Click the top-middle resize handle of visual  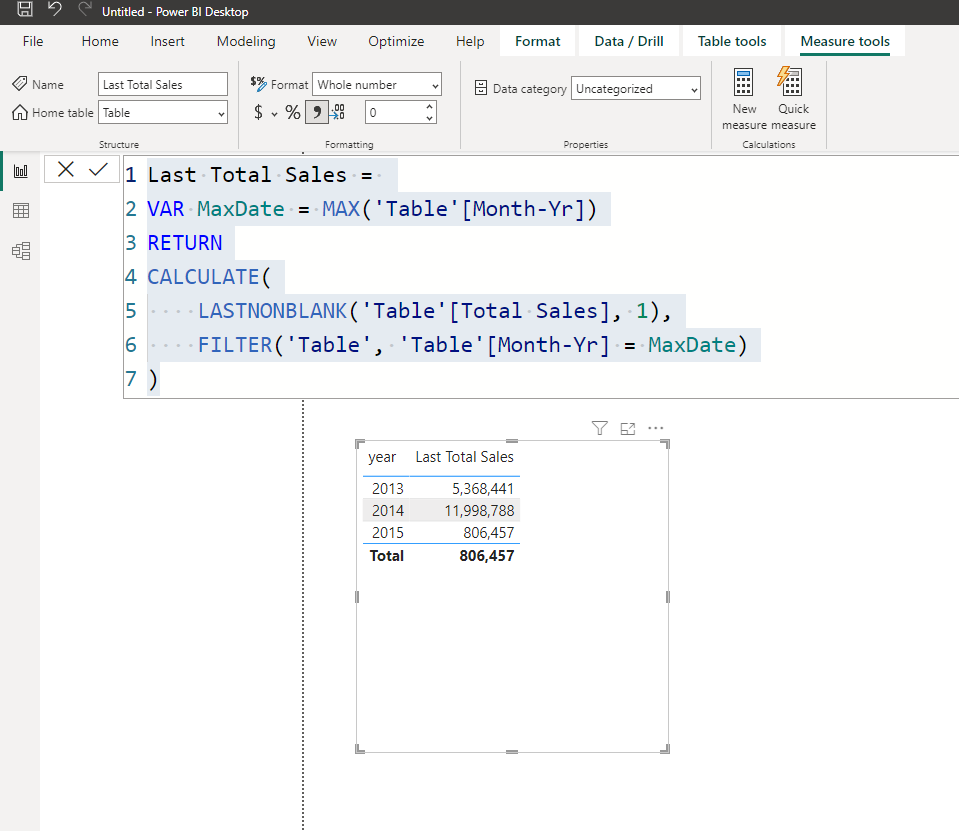[513, 441]
